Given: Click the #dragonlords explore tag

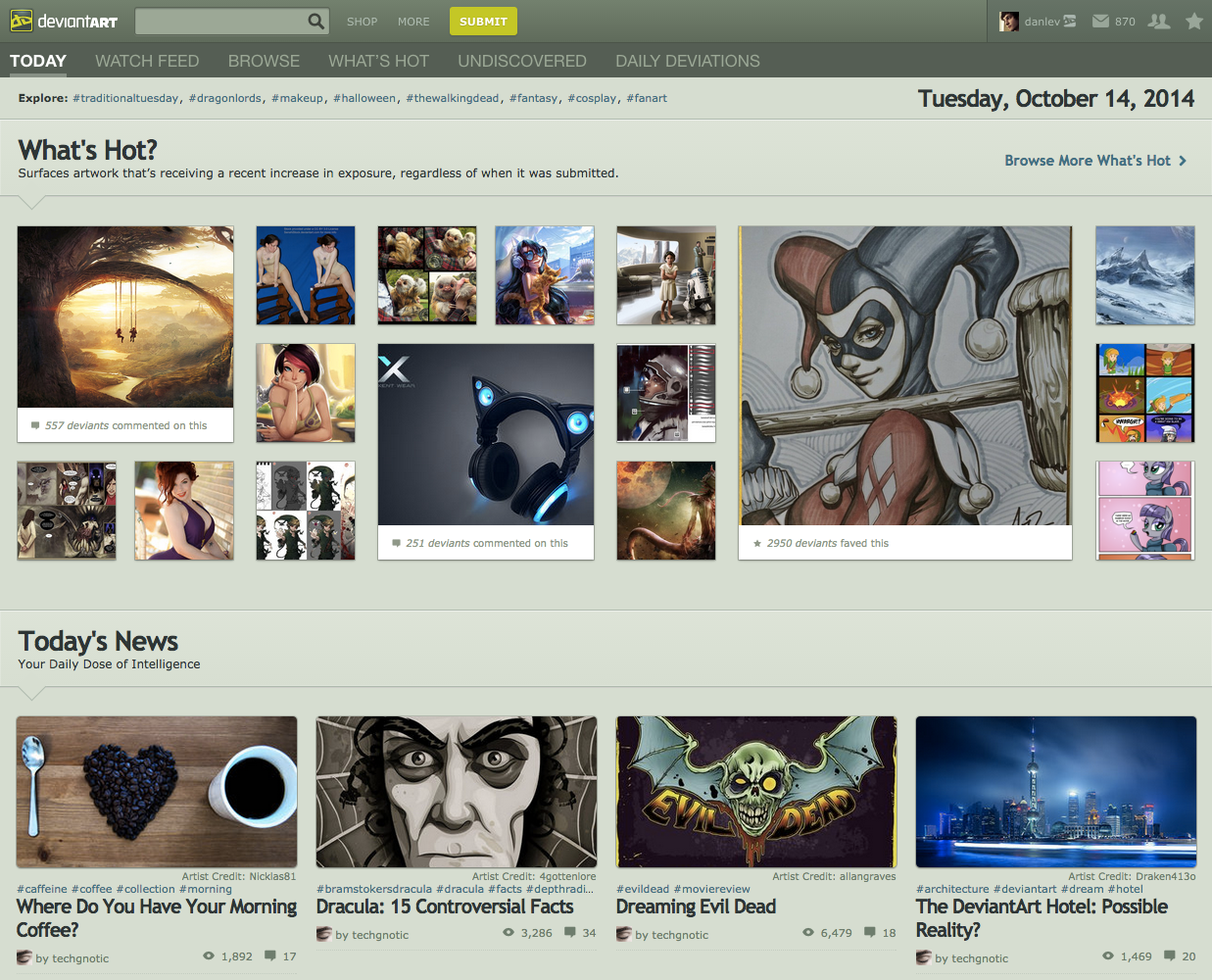Looking at the screenshot, I should click(224, 98).
